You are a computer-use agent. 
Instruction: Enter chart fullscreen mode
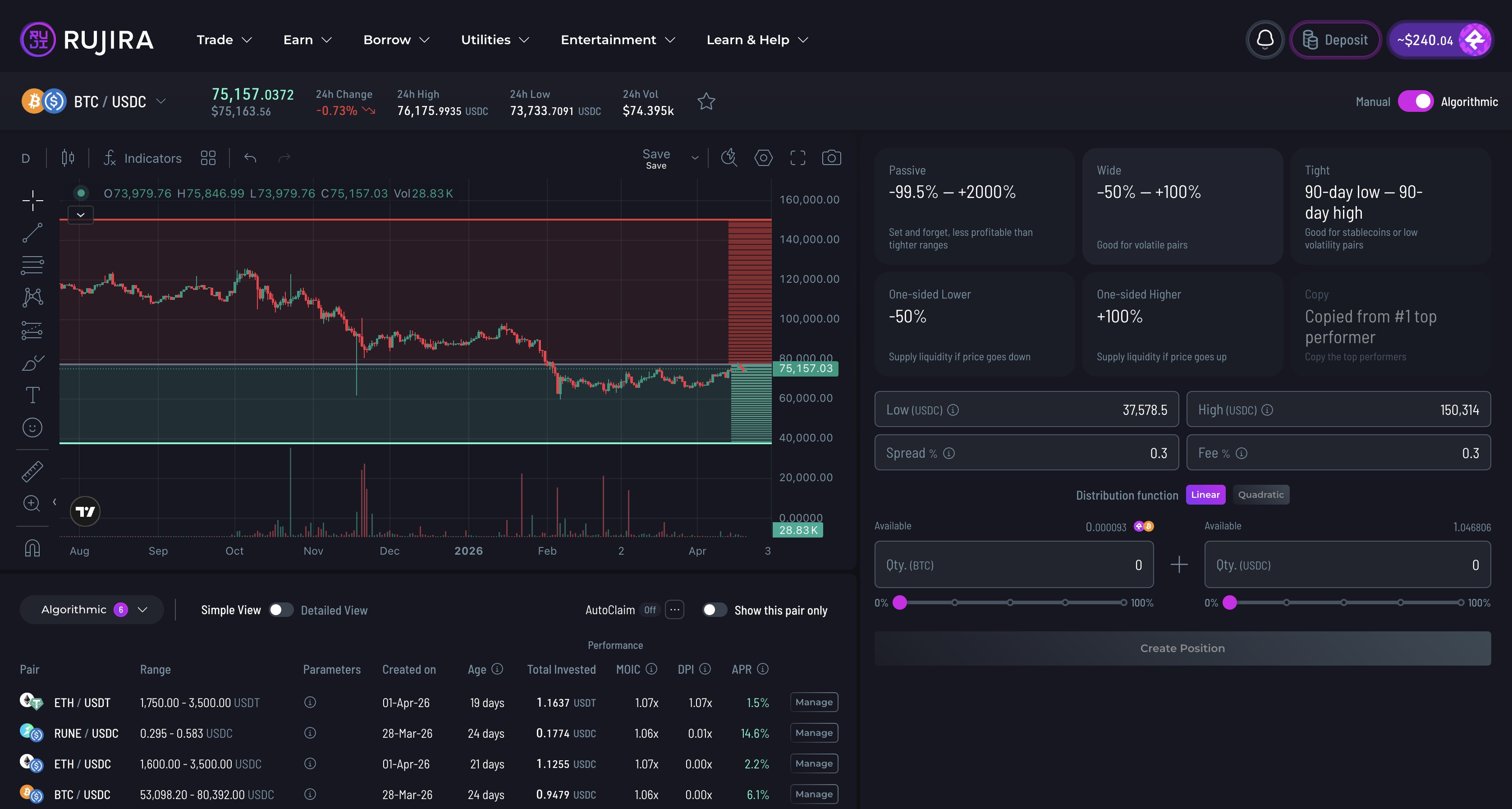[797, 157]
